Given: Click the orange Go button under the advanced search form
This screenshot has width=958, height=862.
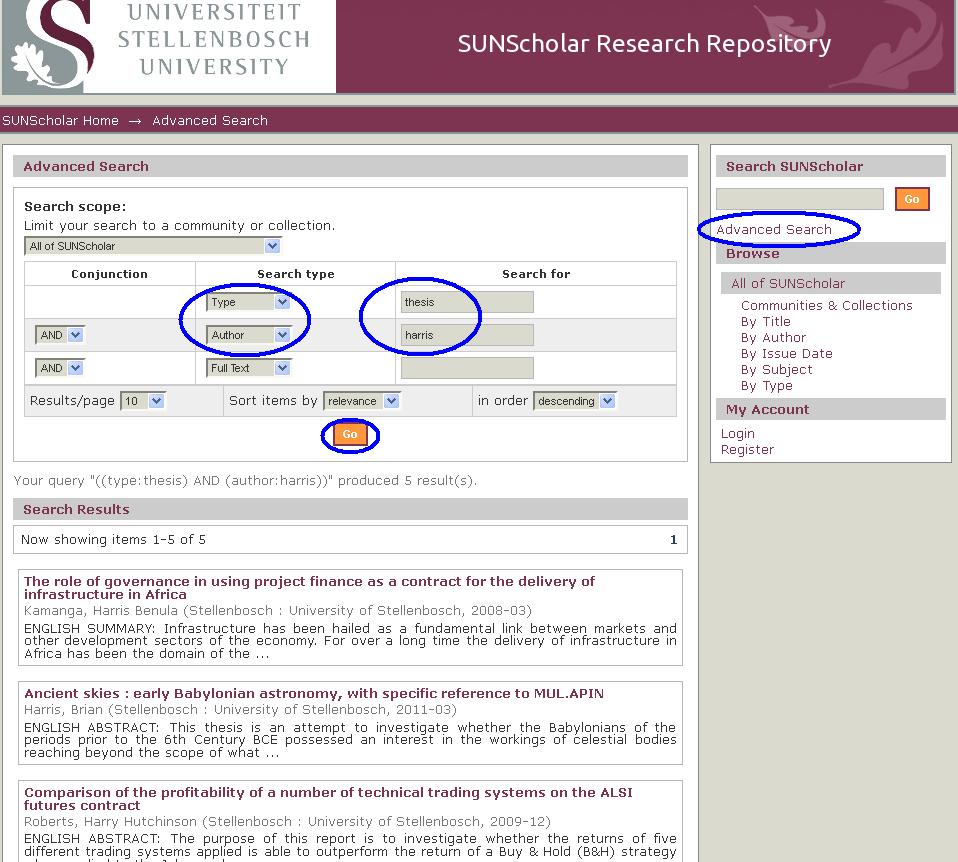Looking at the screenshot, I should tap(350, 434).
